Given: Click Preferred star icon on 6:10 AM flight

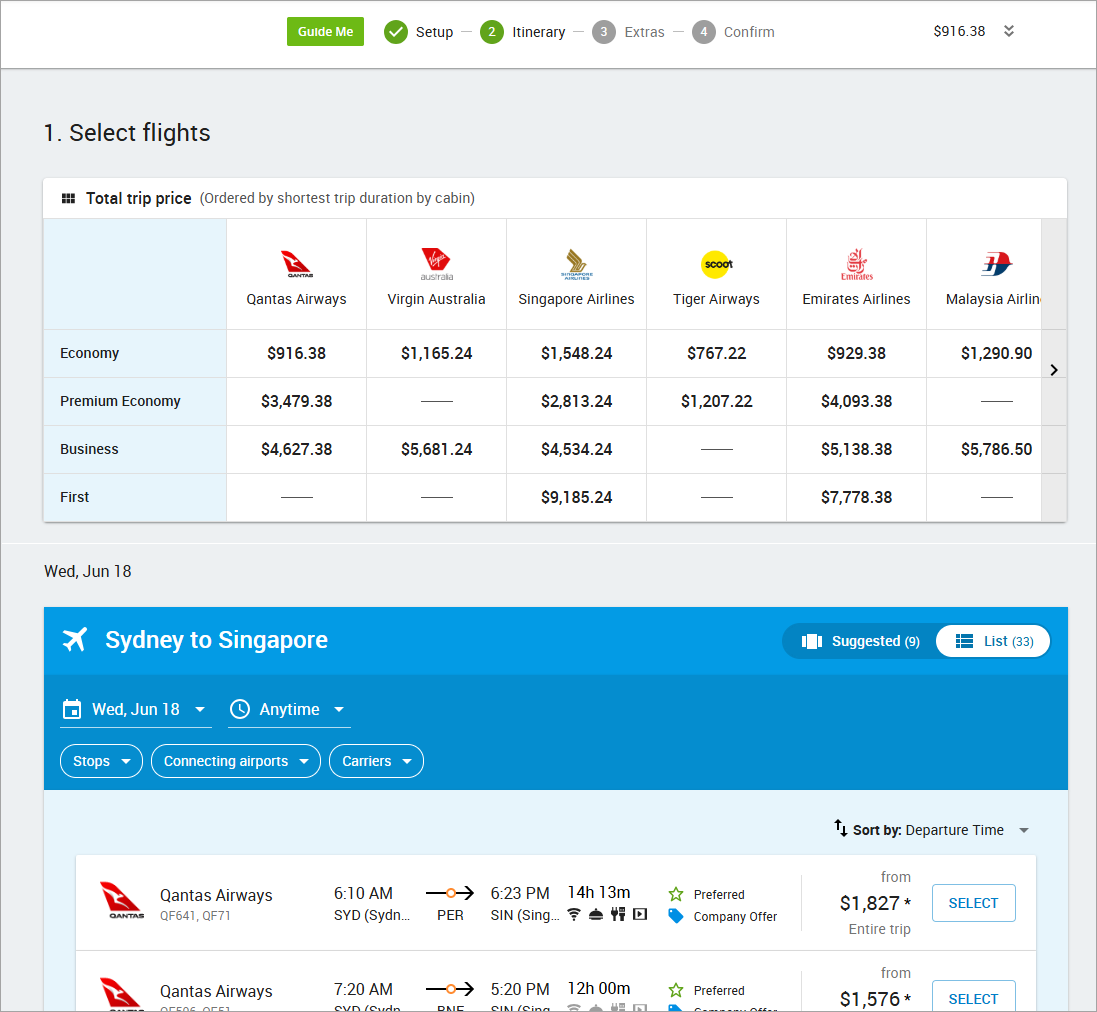Looking at the screenshot, I should tap(676, 895).
